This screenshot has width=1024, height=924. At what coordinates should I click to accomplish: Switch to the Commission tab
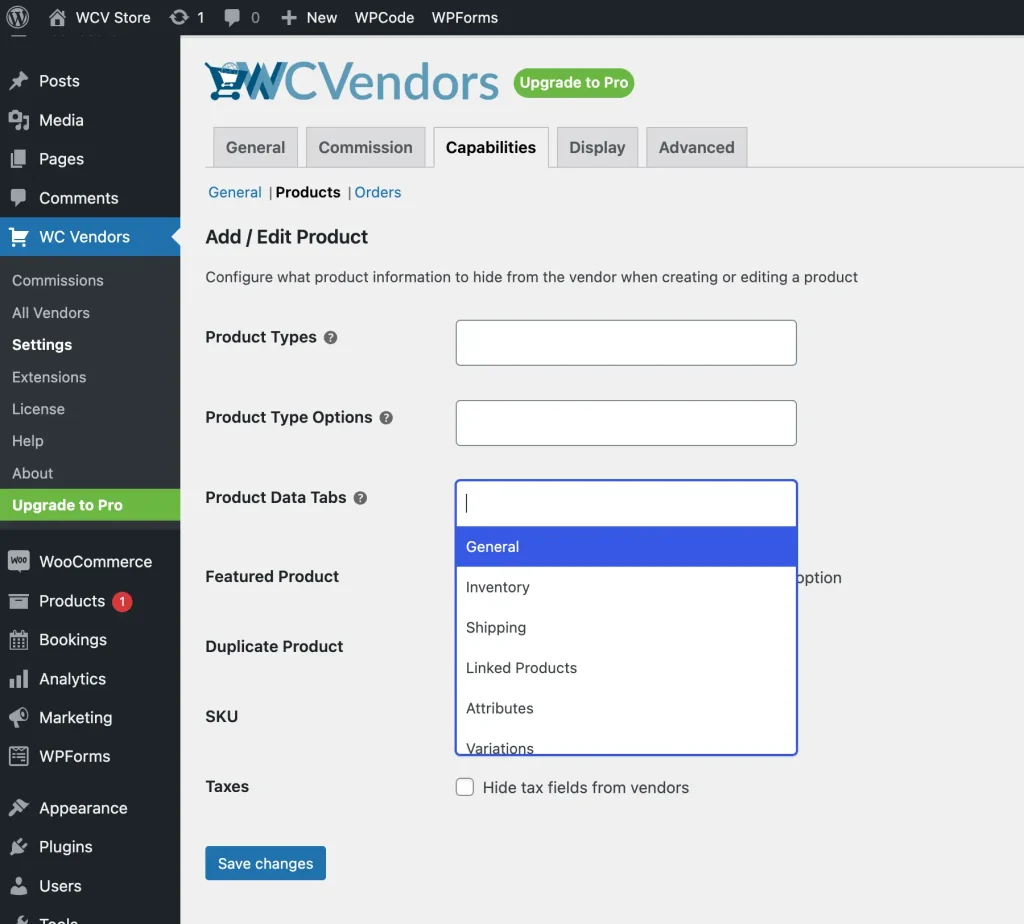coord(365,148)
